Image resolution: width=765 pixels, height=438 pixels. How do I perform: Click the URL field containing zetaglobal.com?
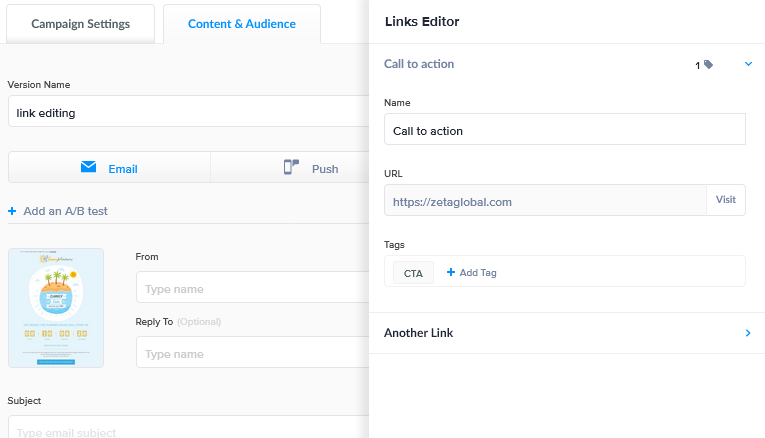[x=545, y=201]
